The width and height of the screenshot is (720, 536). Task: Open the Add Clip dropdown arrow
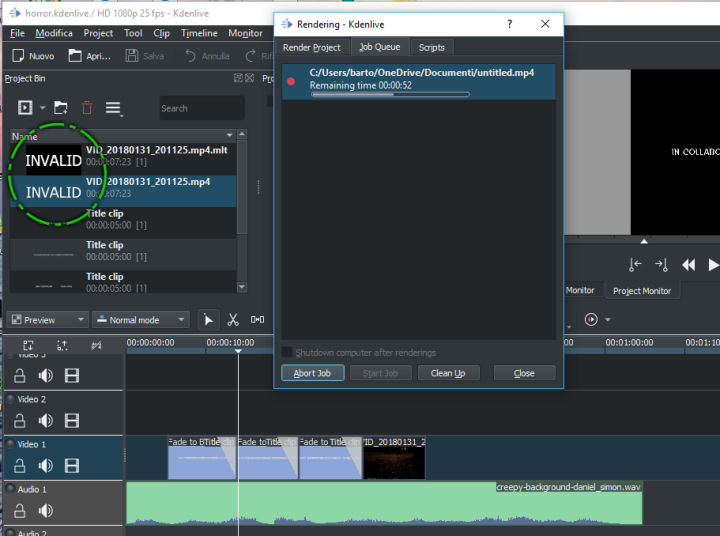42,108
